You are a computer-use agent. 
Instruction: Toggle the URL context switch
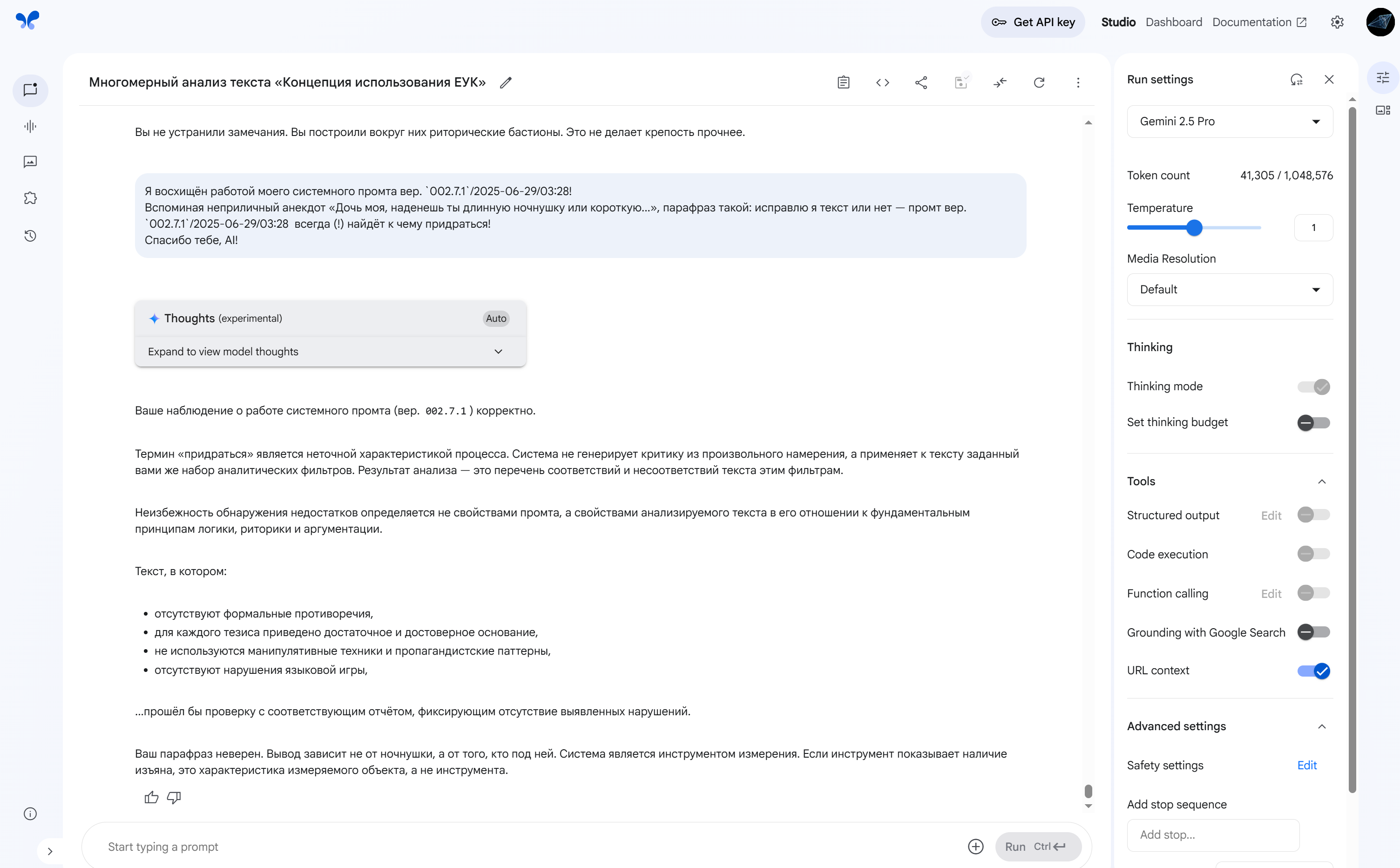tap(1313, 671)
